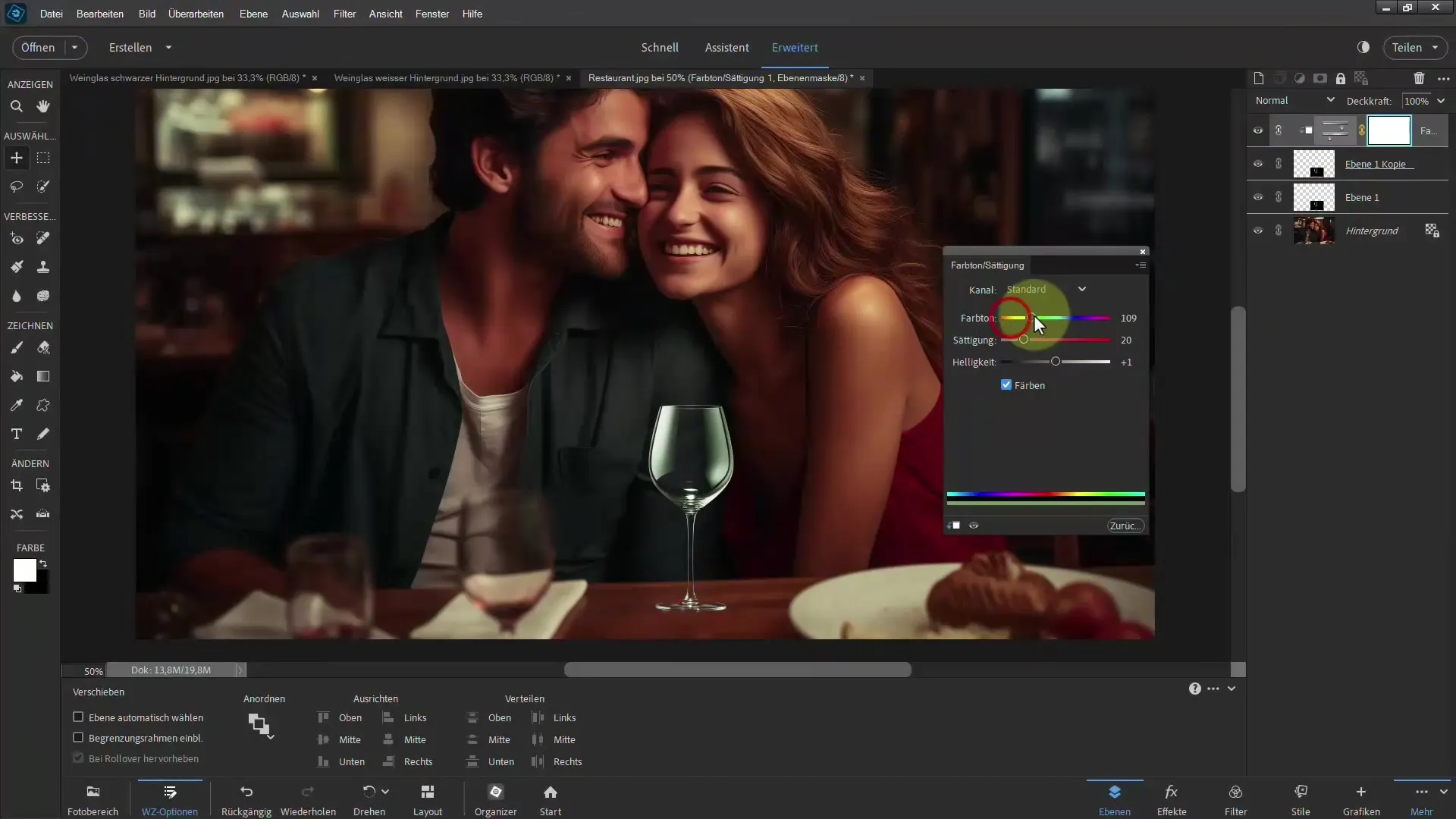The image size is (1456, 819).
Task: Open the Filter menu
Action: point(344,14)
